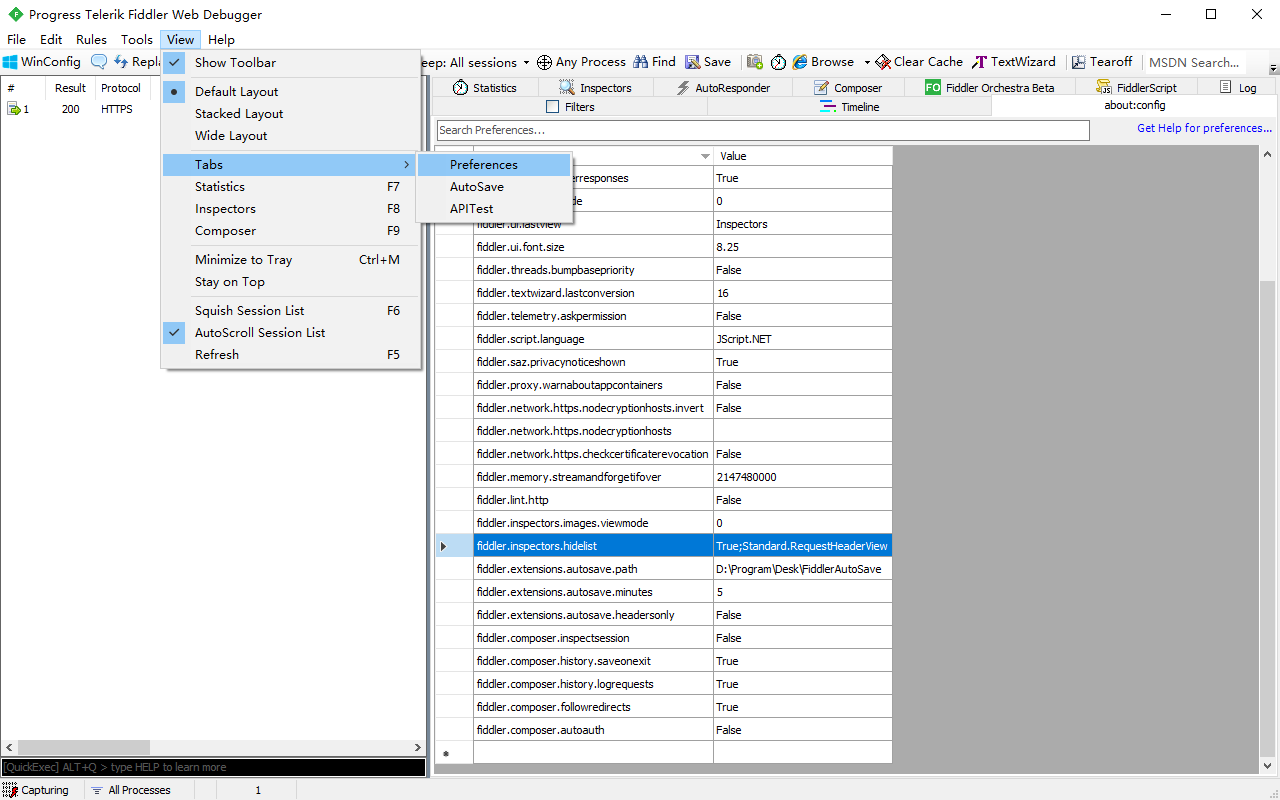The height and width of the screenshot is (800, 1280).
Task: Click the comment speech bubble icon
Action: (x=98, y=62)
